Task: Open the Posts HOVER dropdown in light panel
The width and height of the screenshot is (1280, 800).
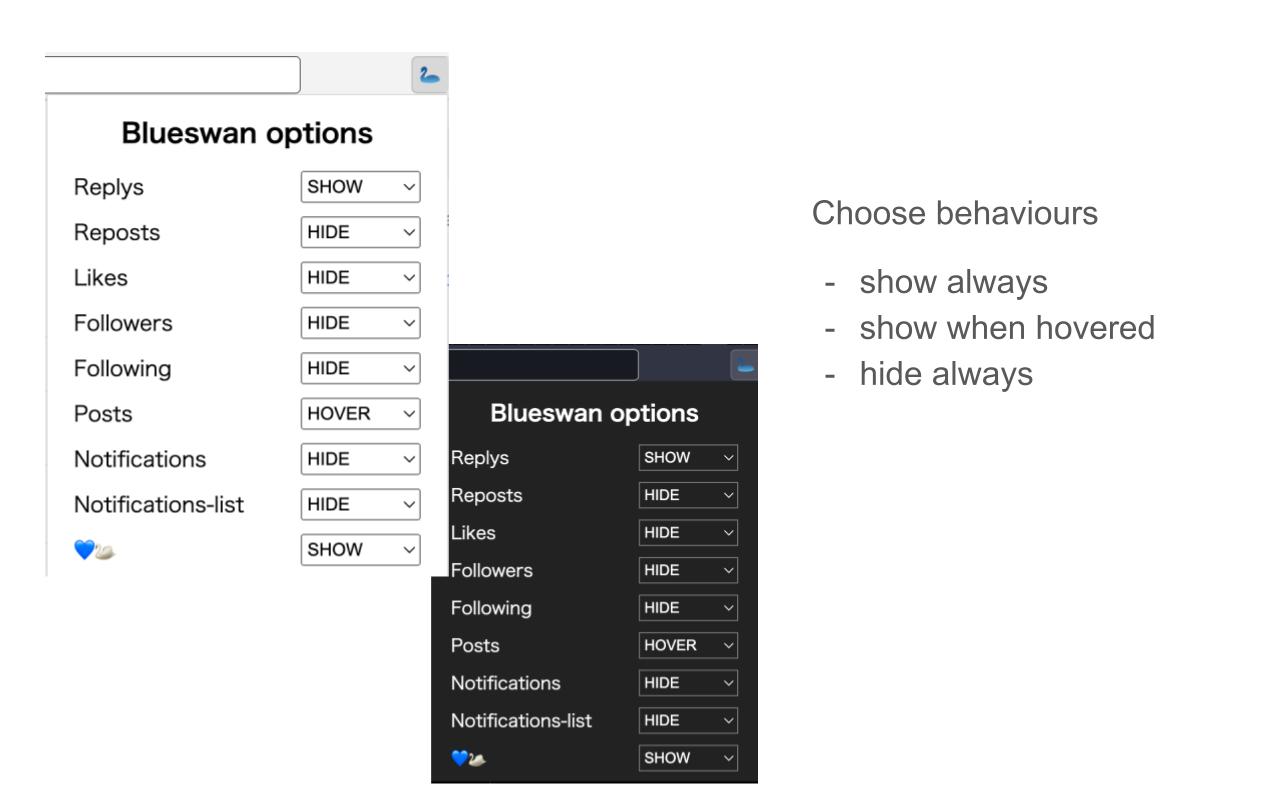Action: tap(360, 413)
